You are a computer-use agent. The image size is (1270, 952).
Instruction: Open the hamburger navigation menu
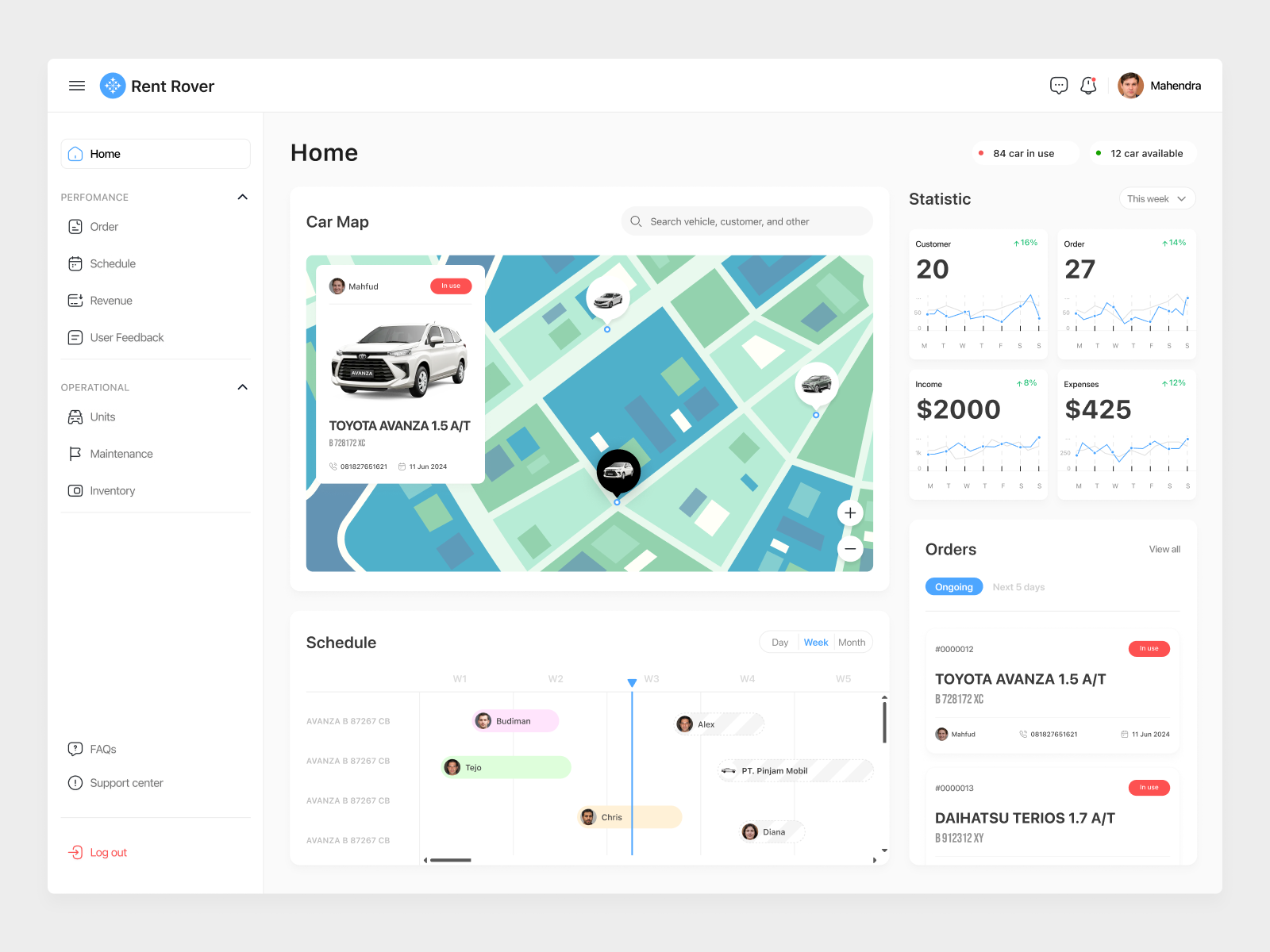(x=76, y=85)
